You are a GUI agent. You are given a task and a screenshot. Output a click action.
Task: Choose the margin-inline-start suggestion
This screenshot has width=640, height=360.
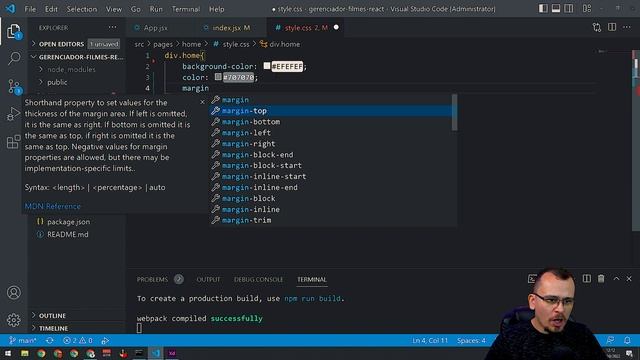click(331, 176)
